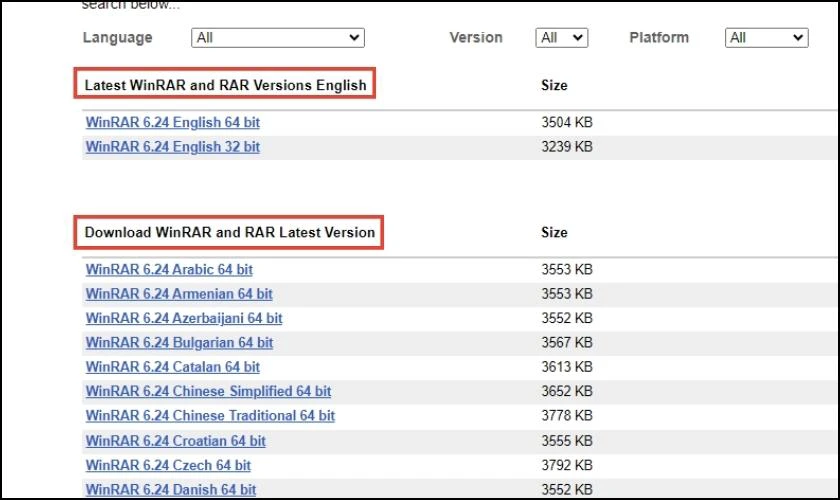Viewport: 840px width, 500px height.
Task: Select the 3652 KB size value
Action: pos(567,391)
